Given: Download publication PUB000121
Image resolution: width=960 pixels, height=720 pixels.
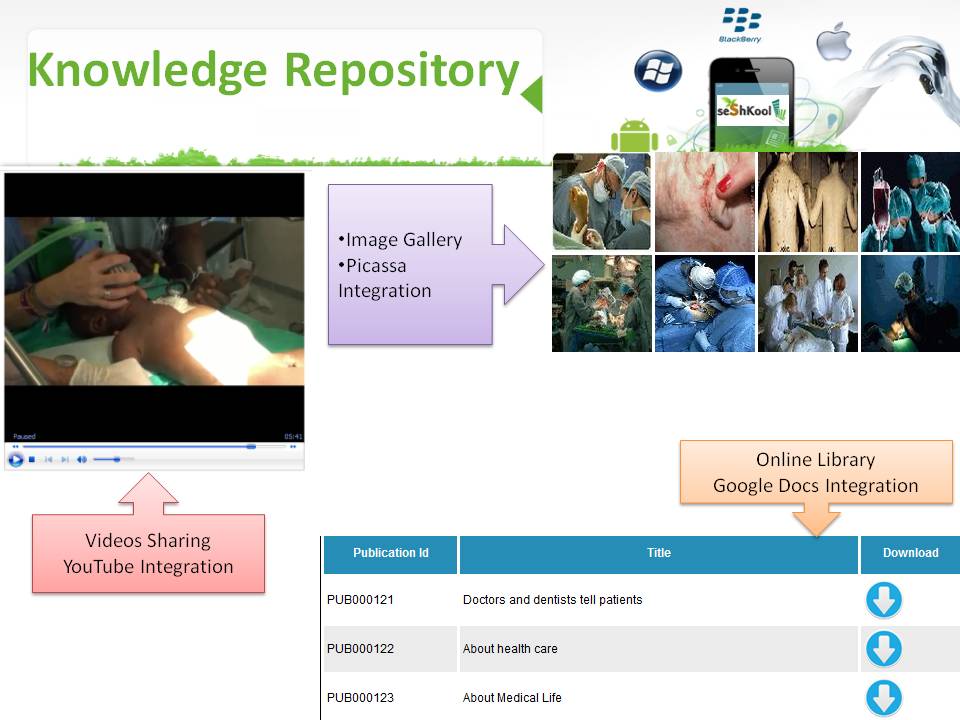Looking at the screenshot, I should [883, 601].
